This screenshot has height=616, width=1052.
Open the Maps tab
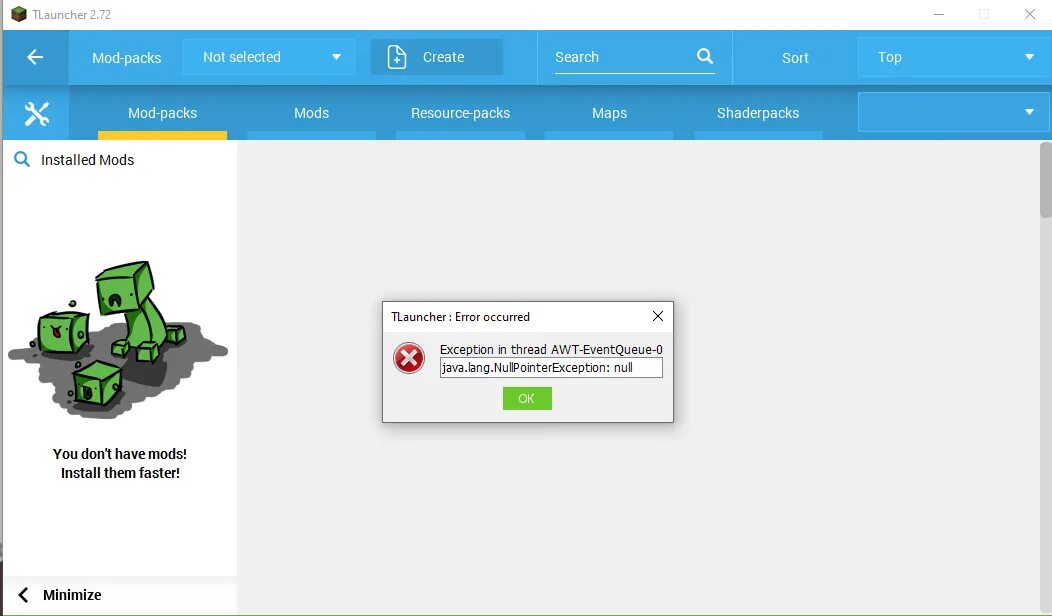609,113
